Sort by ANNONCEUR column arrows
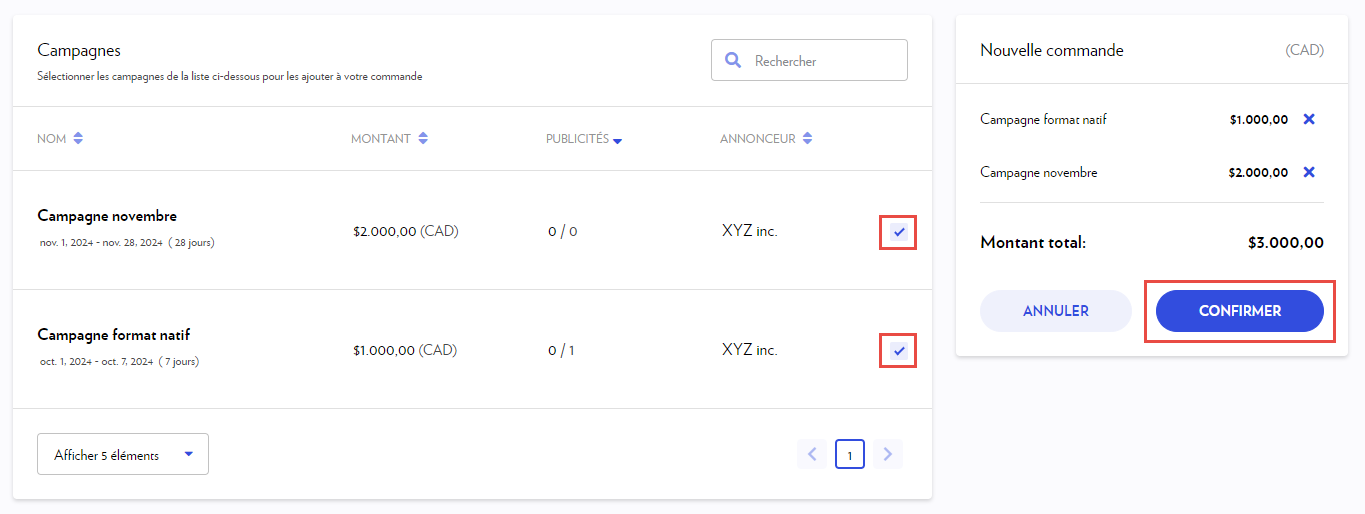Screen dimensions: 1365x514 pos(807,139)
